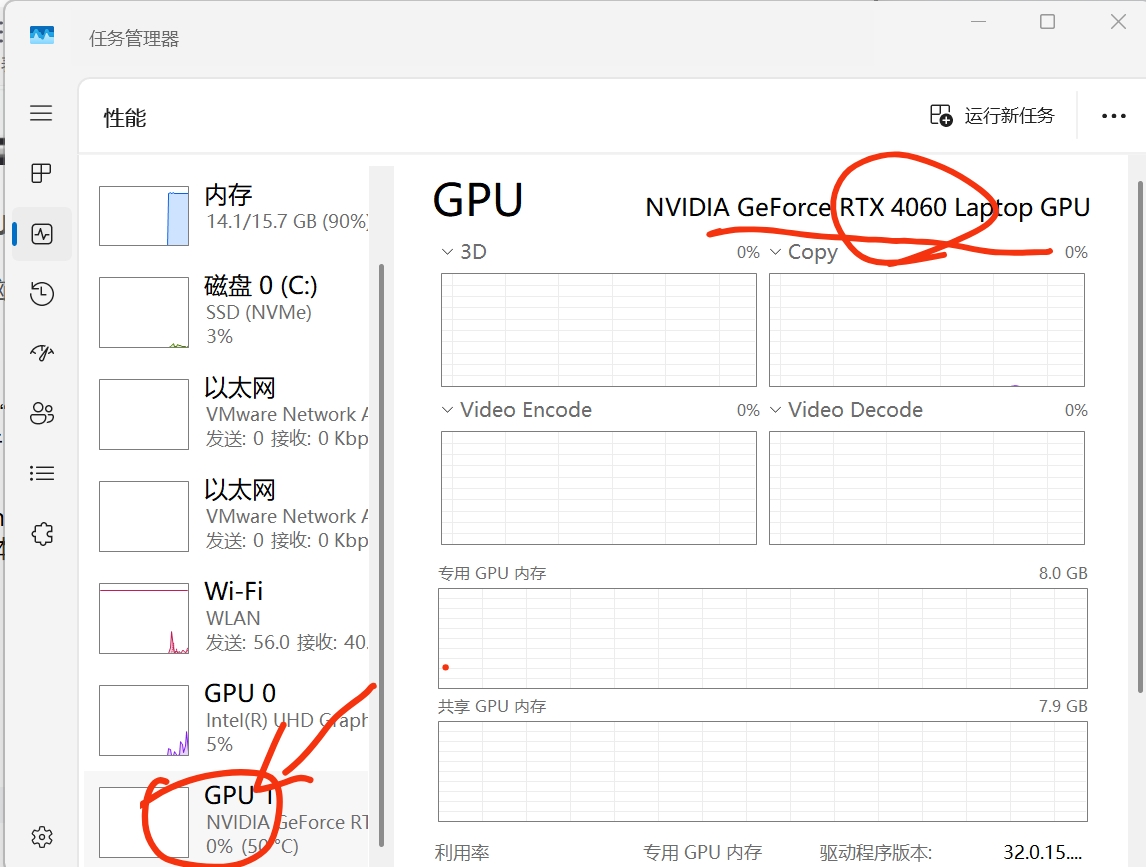Click the Video Decode usage graph

927,488
